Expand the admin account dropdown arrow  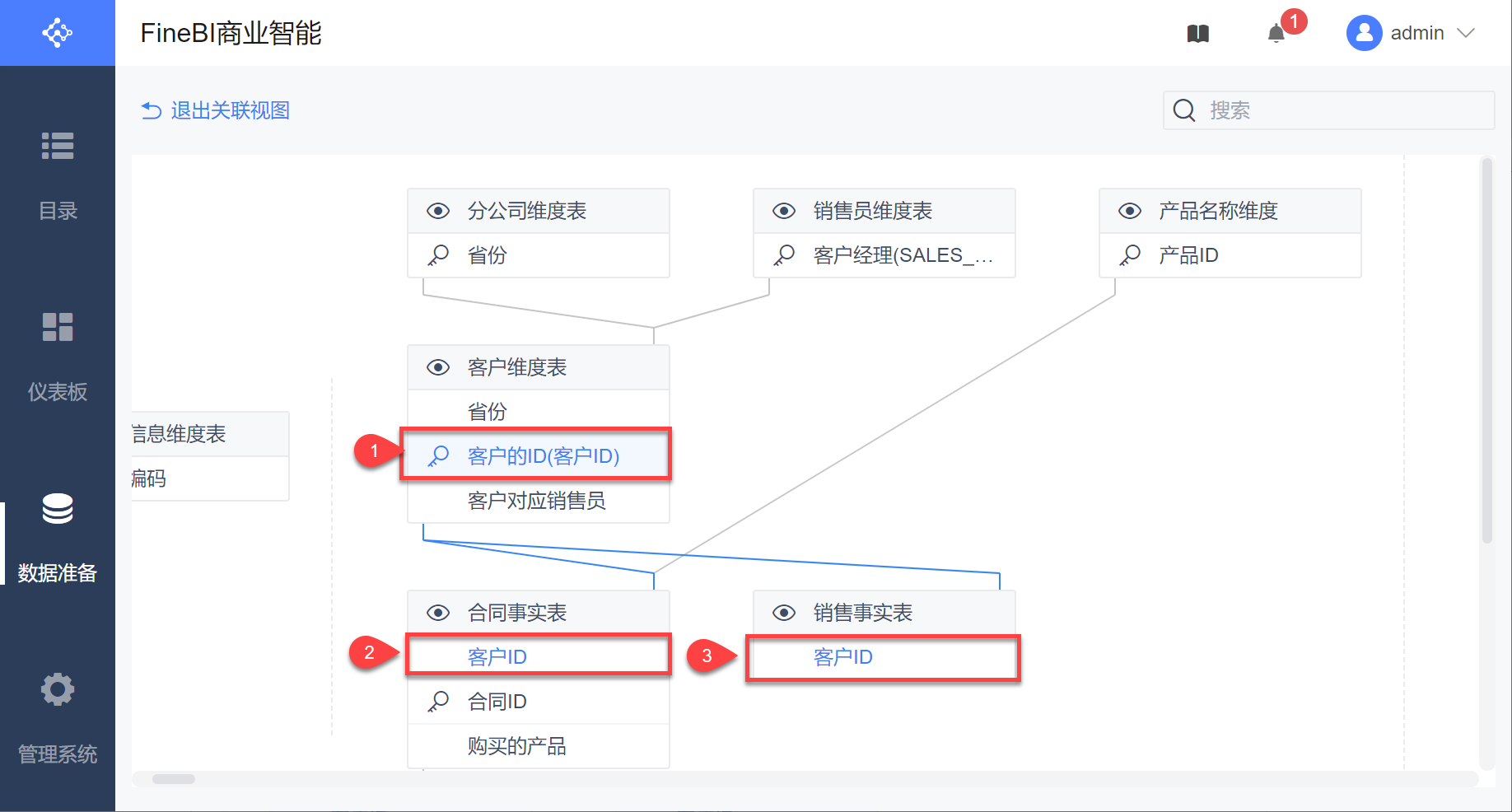click(1465, 33)
